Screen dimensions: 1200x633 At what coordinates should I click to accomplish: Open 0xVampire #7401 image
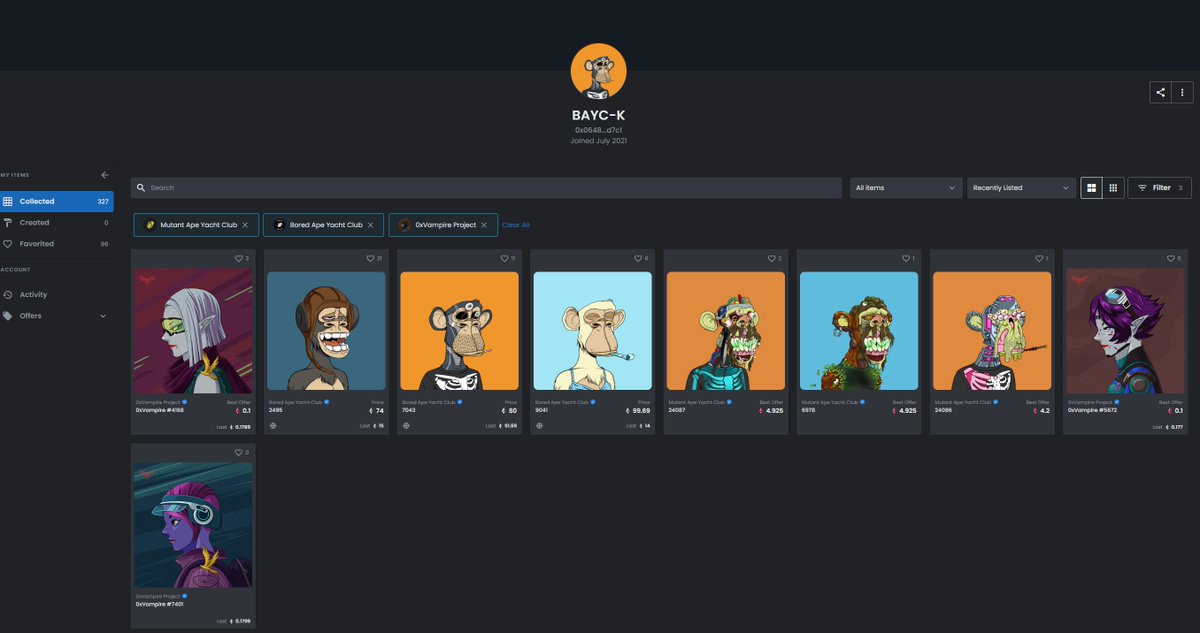point(193,525)
